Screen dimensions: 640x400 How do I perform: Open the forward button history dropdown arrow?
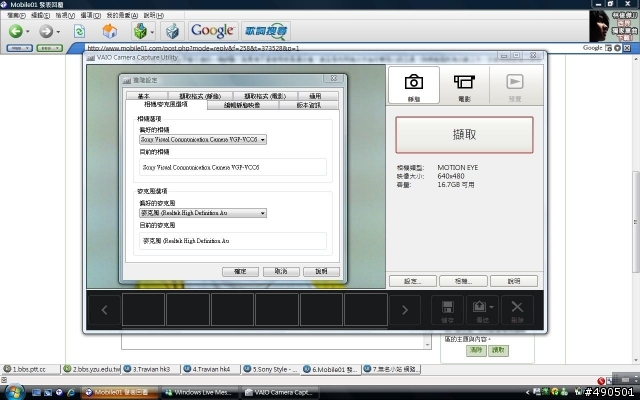[x=58, y=31]
